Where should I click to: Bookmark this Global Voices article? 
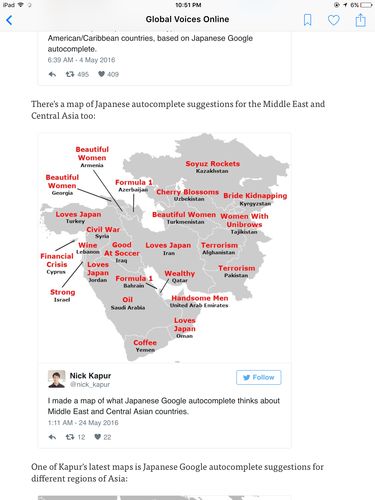pyautogui.click(x=308, y=20)
